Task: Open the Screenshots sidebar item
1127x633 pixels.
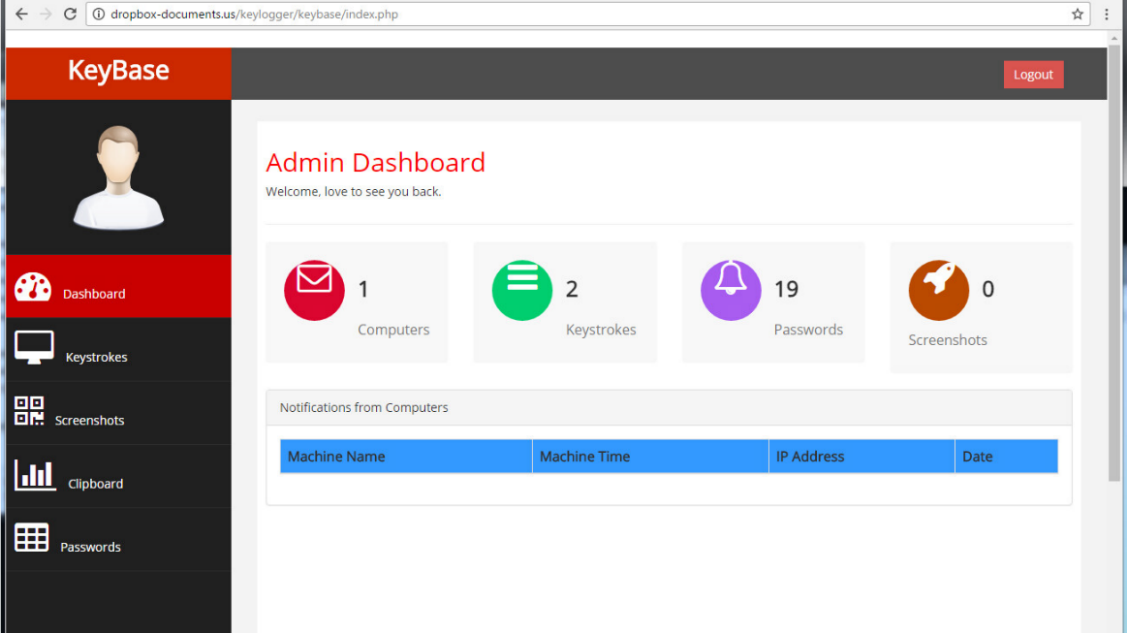Action: click(x=119, y=412)
